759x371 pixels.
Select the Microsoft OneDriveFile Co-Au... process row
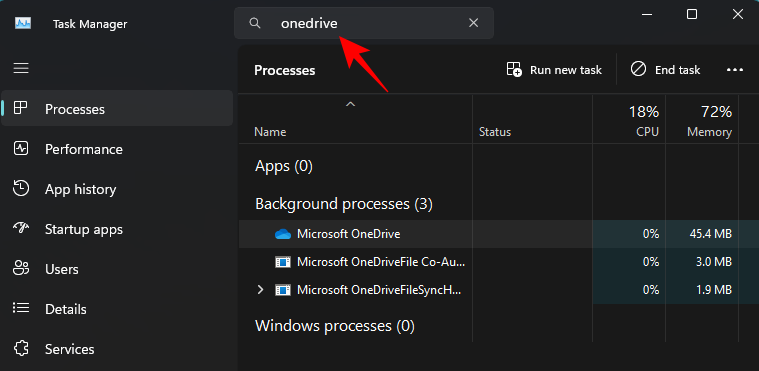(x=499, y=262)
